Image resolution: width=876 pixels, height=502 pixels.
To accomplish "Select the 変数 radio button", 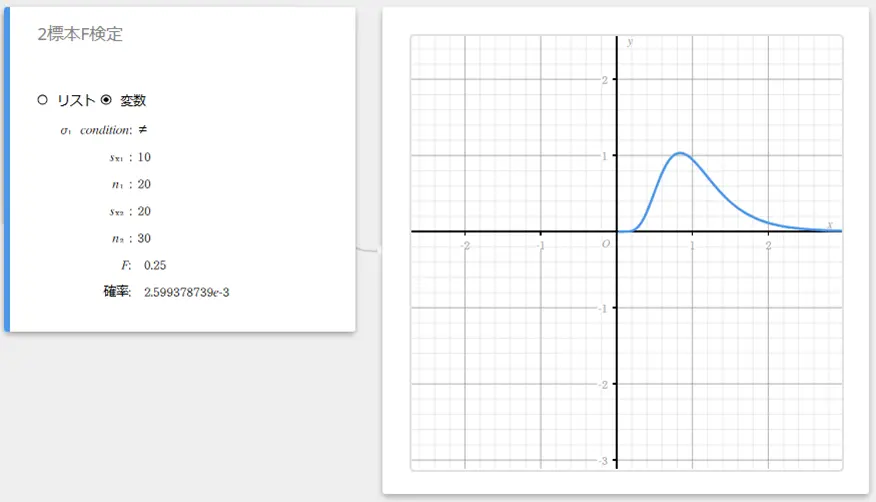I will pos(106,100).
